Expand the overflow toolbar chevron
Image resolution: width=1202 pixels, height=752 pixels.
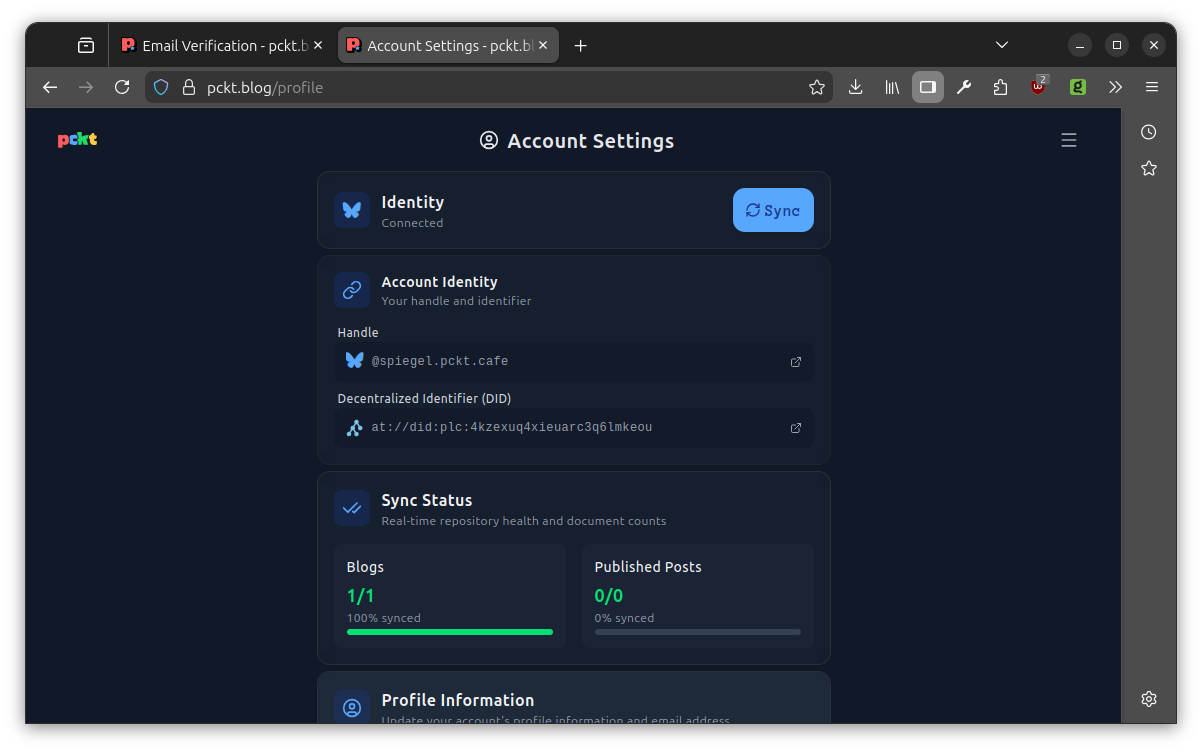(1115, 87)
